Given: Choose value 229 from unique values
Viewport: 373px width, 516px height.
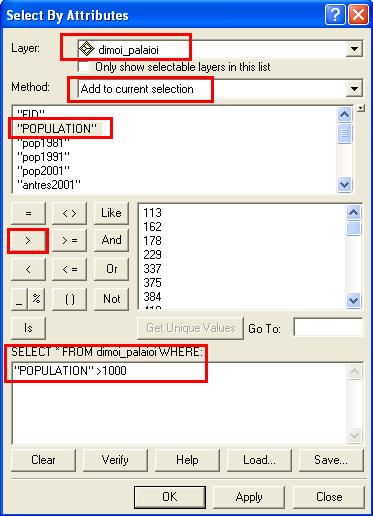Looking at the screenshot, I should [x=152, y=255].
